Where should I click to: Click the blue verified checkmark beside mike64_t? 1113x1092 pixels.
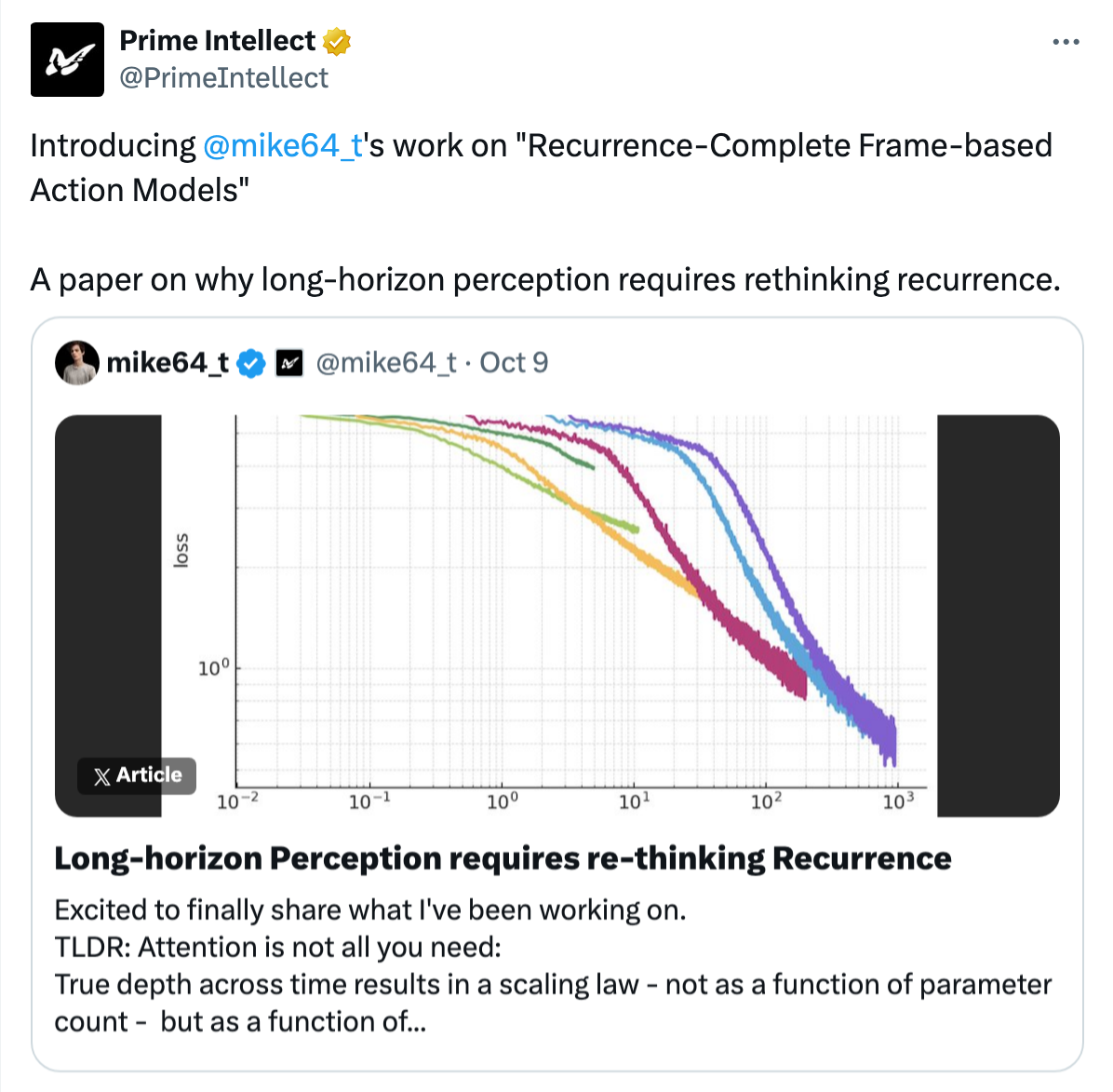pyautogui.click(x=251, y=363)
